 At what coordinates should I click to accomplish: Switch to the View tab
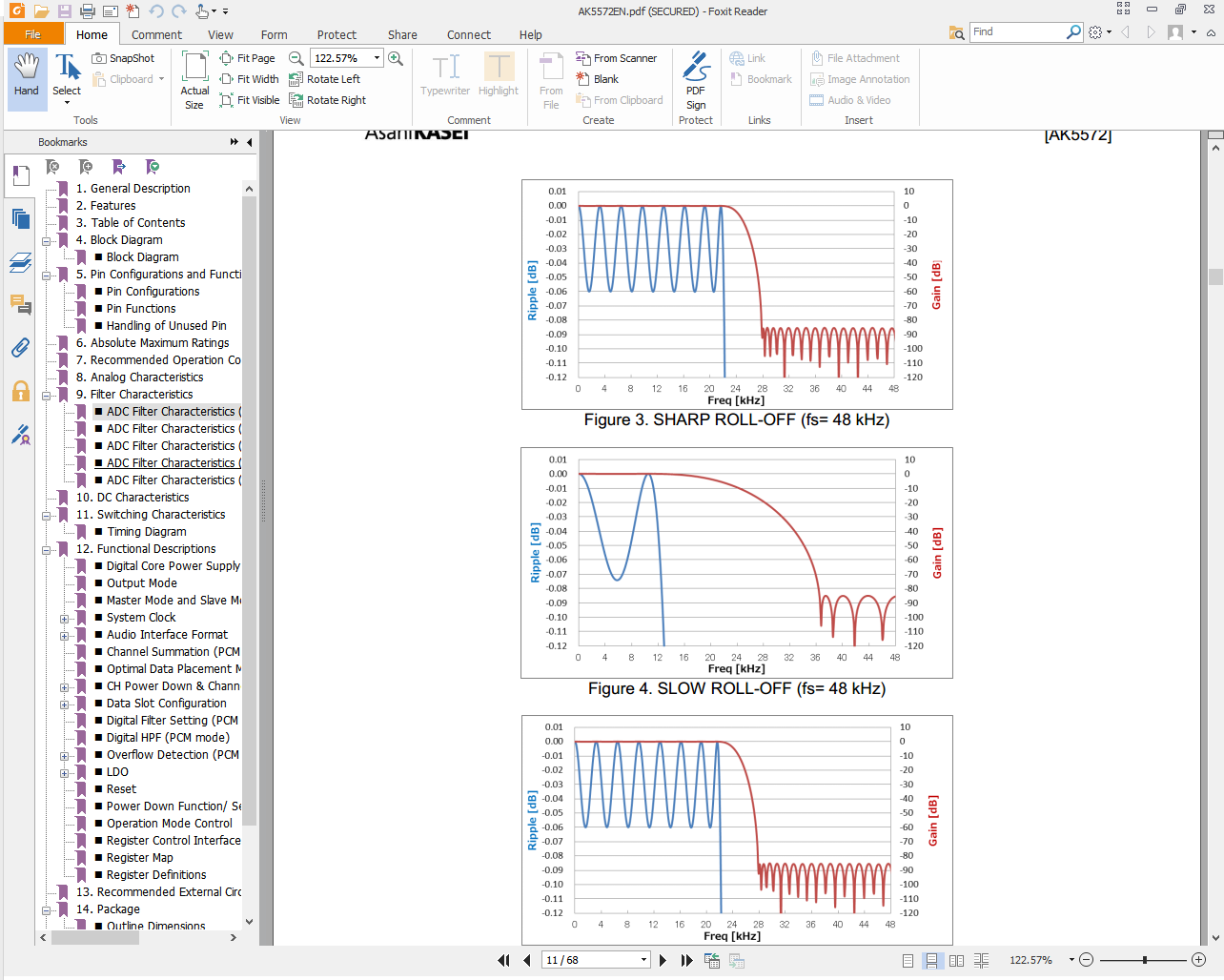click(x=220, y=34)
